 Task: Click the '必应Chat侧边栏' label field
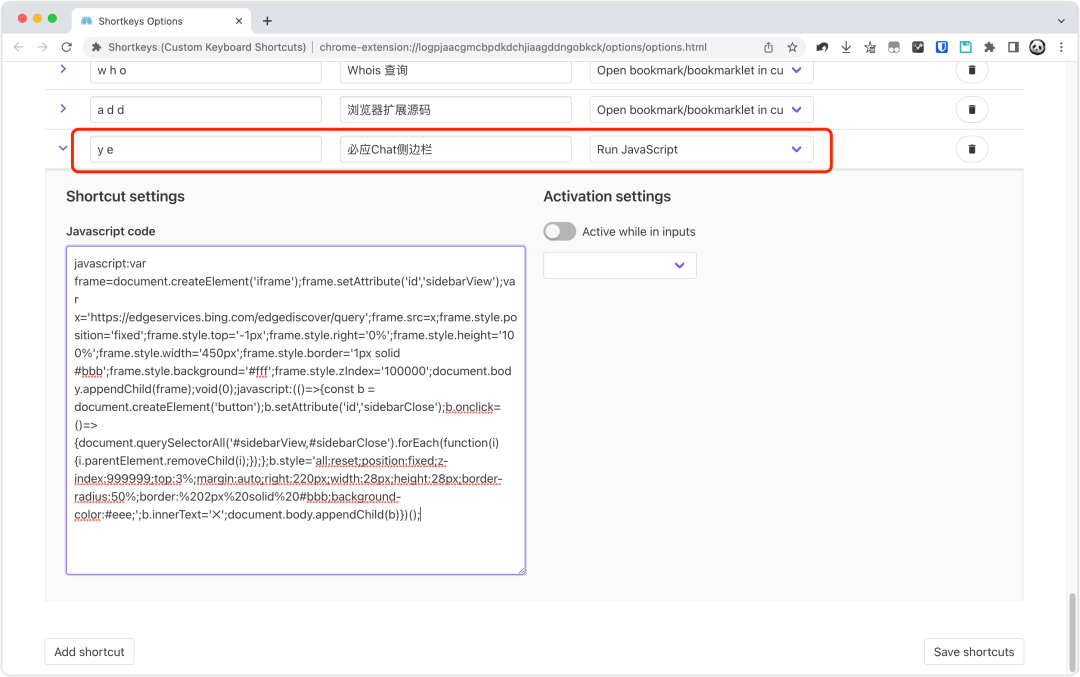455,149
